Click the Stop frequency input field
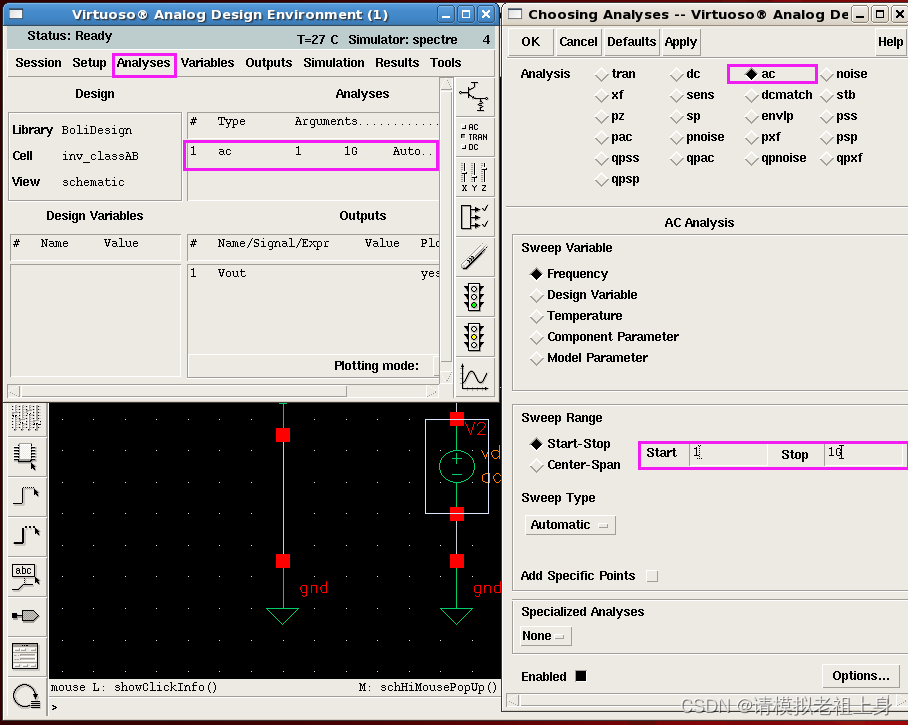This screenshot has height=725, width=908. (x=863, y=454)
